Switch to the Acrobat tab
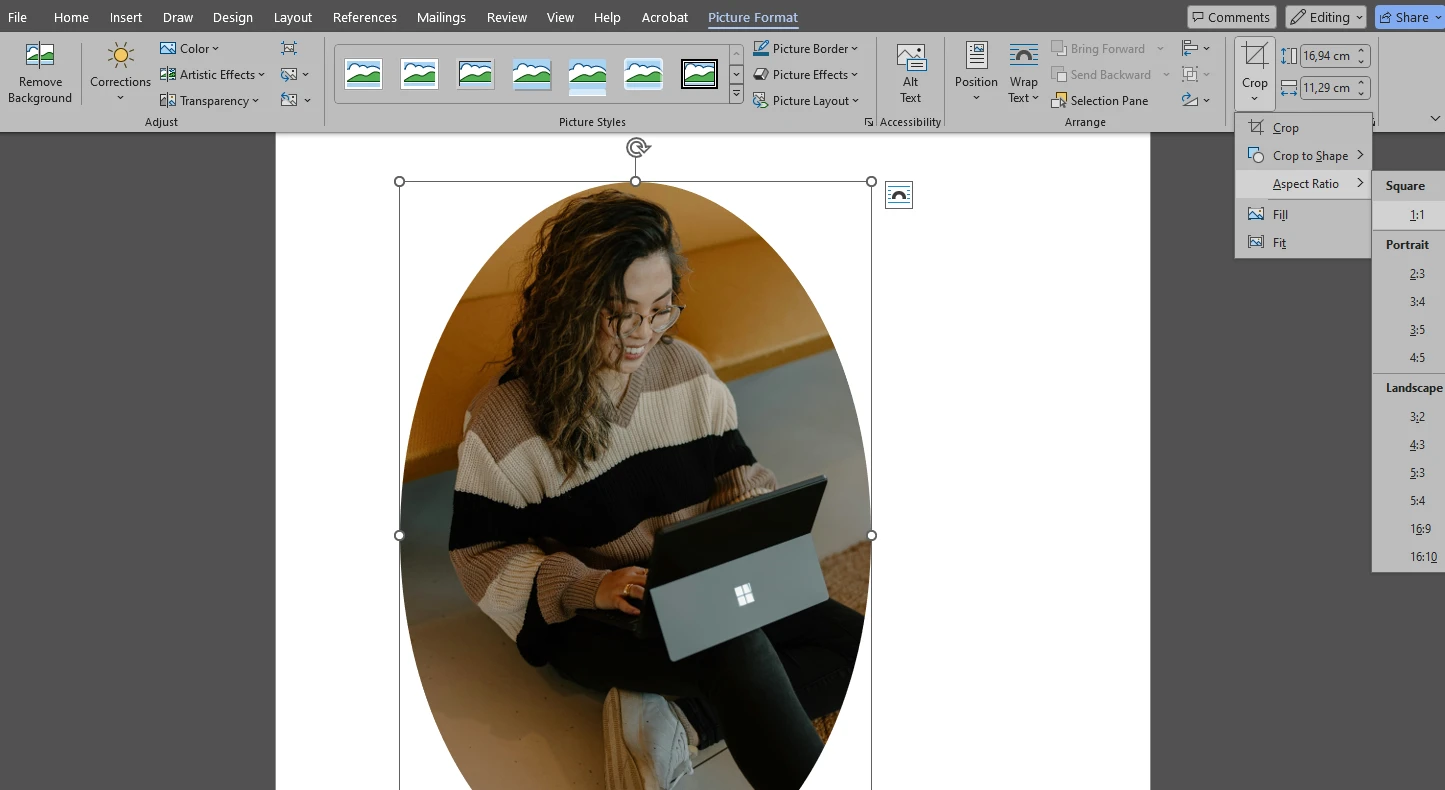 [665, 17]
